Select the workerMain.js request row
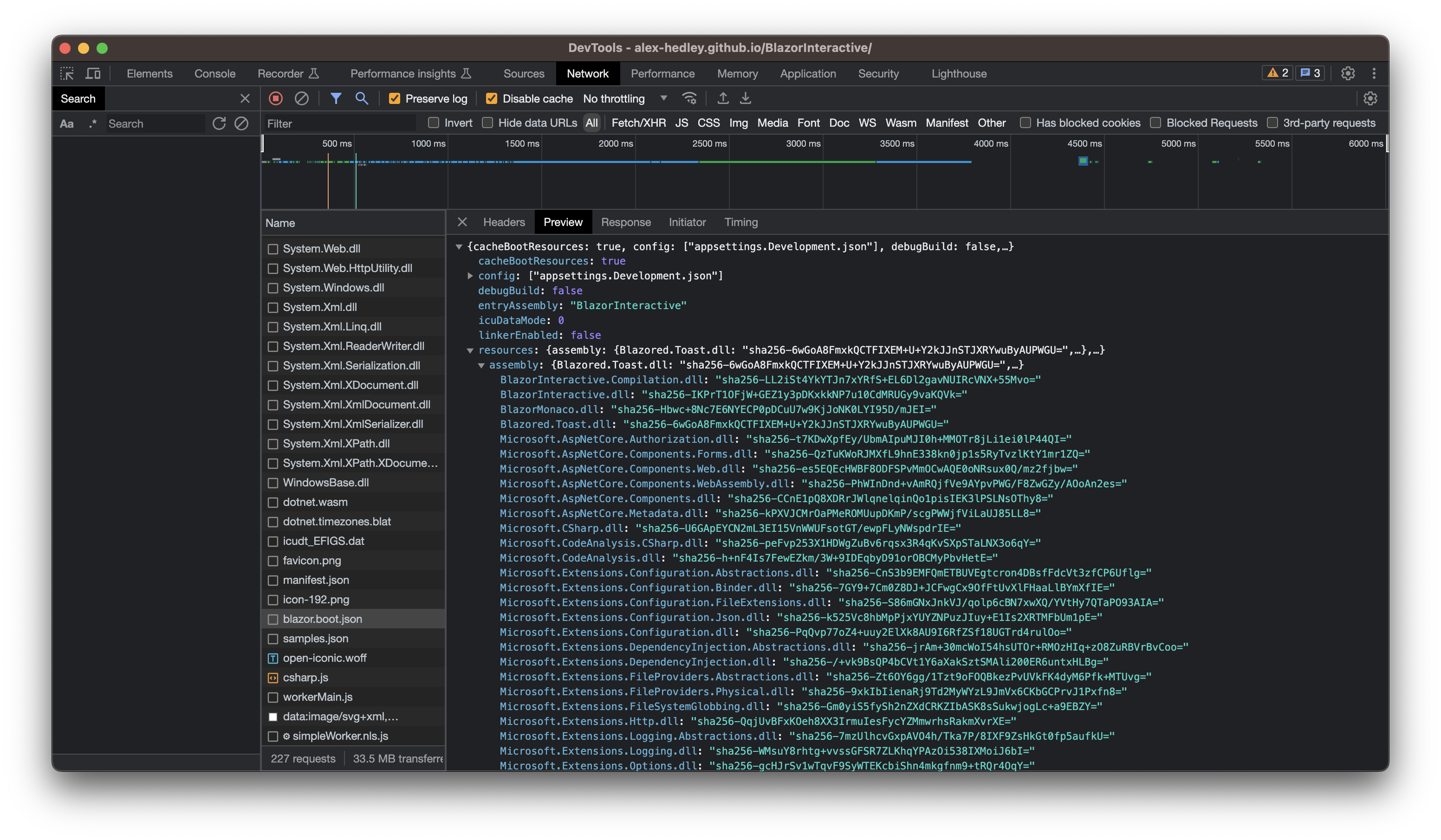The width and height of the screenshot is (1441, 840). [x=353, y=697]
